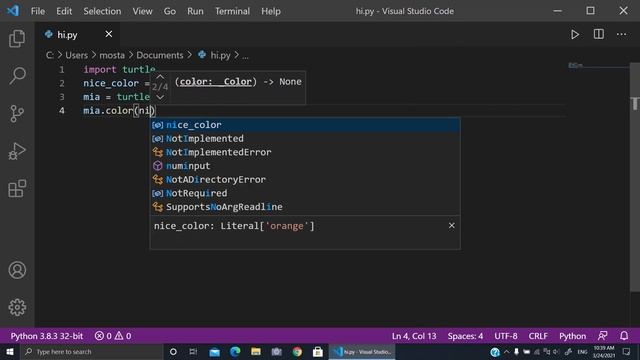Open the Edit menu
Viewport: 640px width, 360px height.
64,11
